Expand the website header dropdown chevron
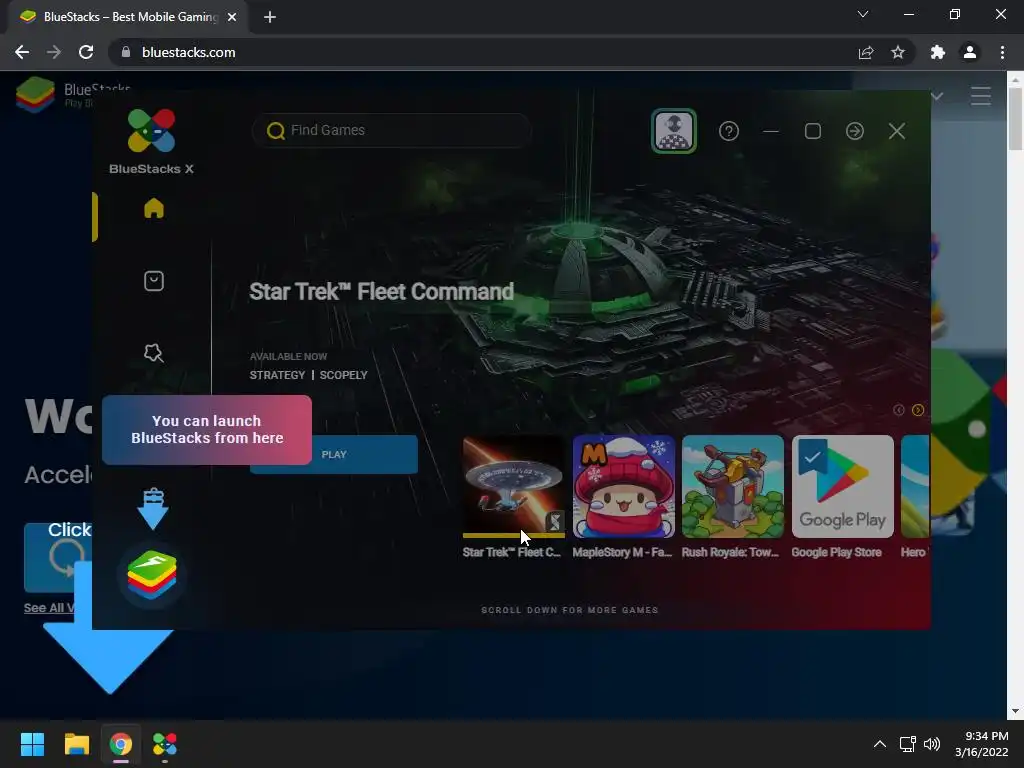 pos(937,96)
